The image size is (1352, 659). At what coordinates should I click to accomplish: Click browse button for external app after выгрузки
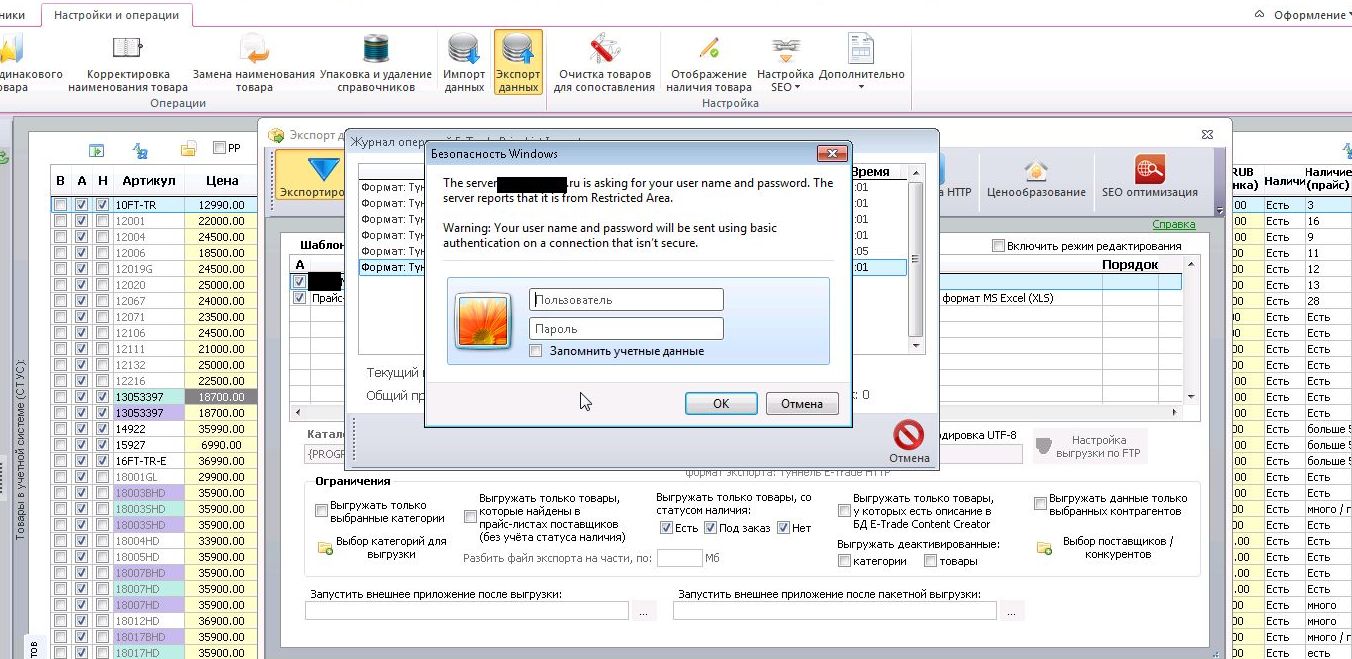[643, 611]
